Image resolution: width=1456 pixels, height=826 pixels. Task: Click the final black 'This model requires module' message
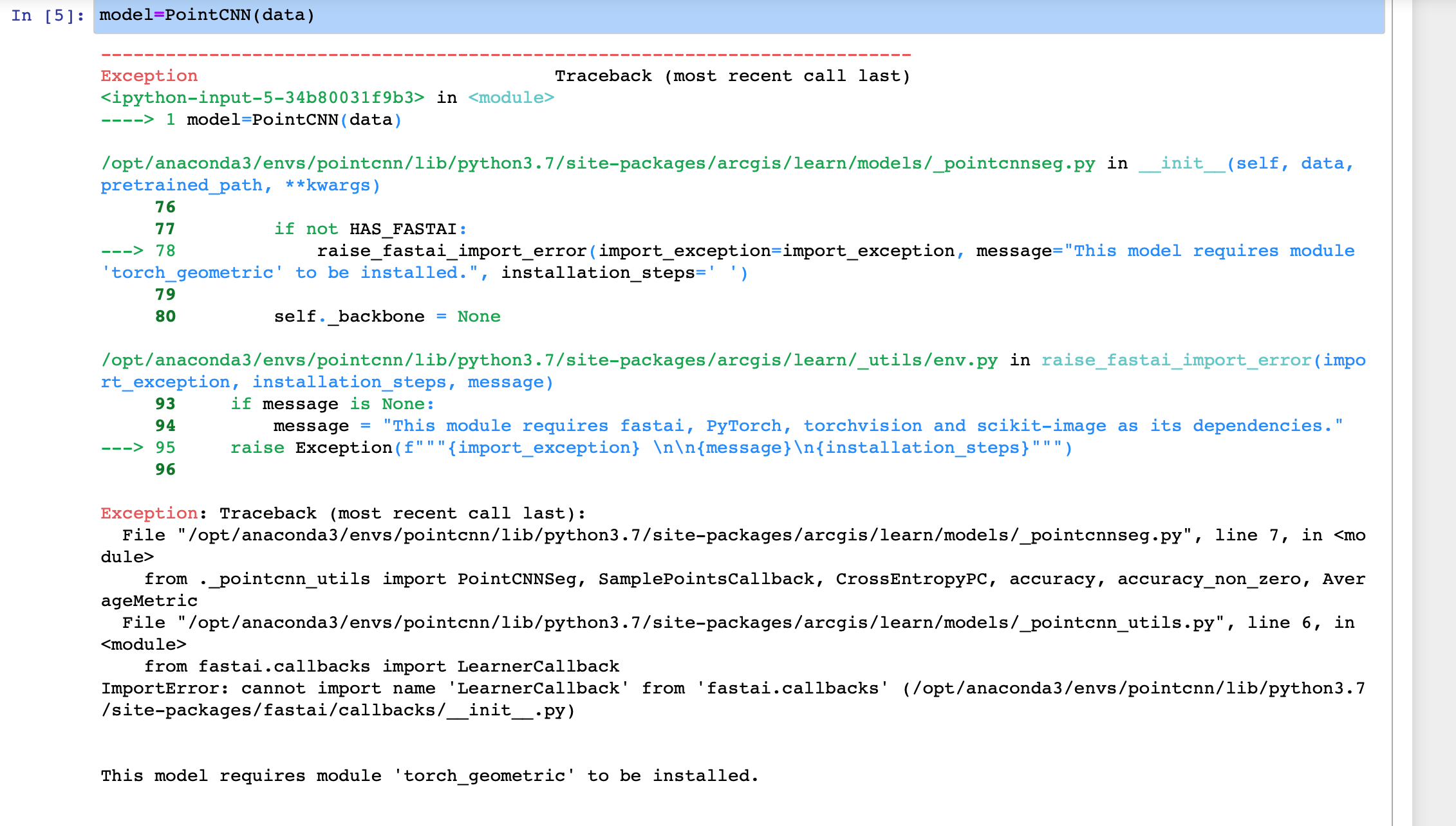point(430,776)
